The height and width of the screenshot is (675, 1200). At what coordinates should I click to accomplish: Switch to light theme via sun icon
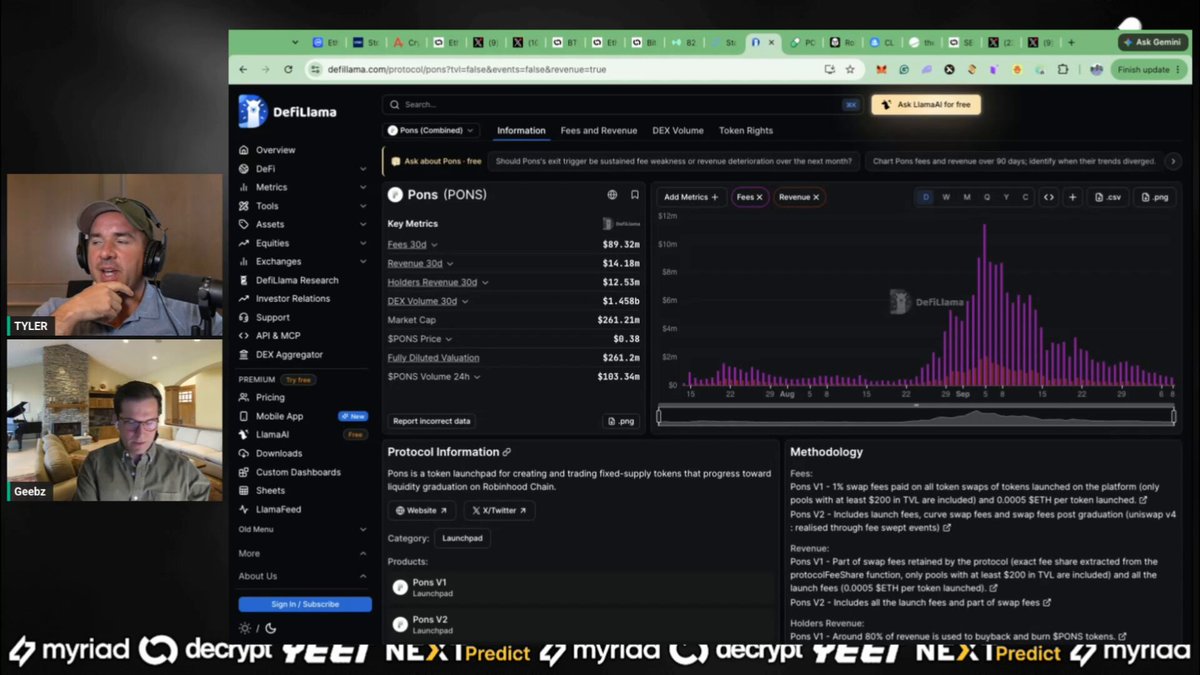click(x=245, y=628)
